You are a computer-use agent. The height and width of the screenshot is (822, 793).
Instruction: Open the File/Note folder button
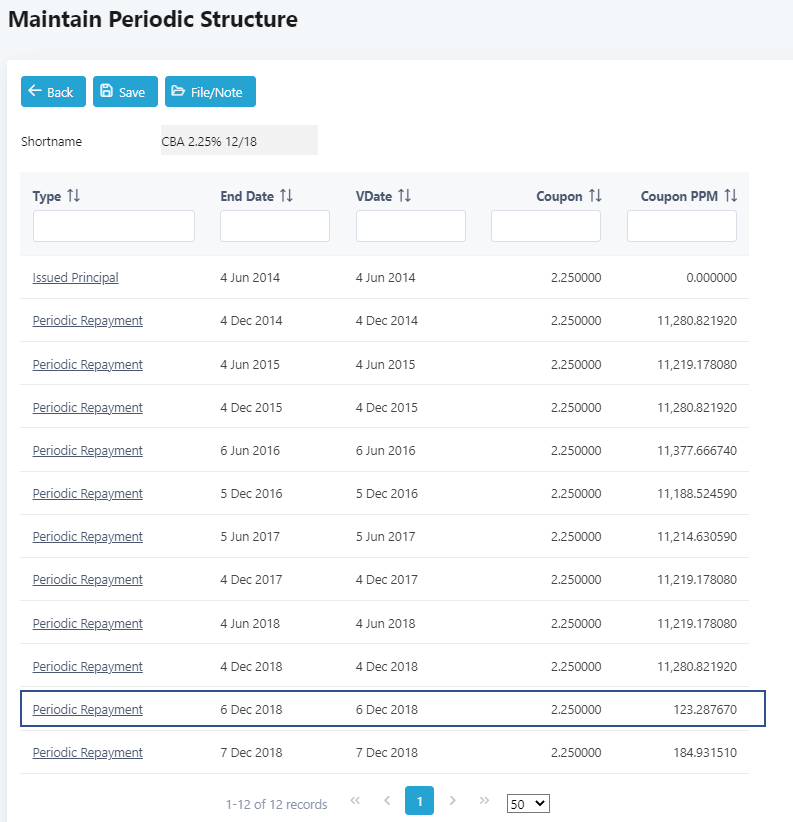tap(210, 92)
